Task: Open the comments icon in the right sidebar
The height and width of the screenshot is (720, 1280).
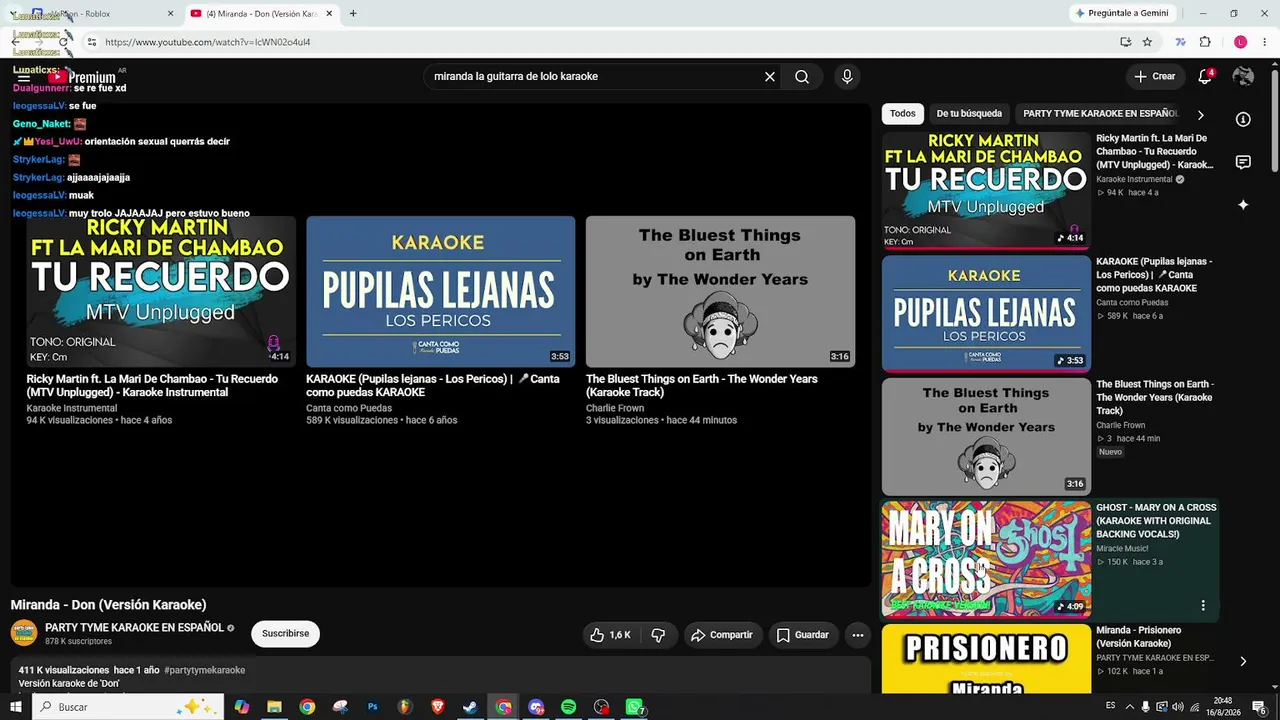Action: [x=1243, y=162]
